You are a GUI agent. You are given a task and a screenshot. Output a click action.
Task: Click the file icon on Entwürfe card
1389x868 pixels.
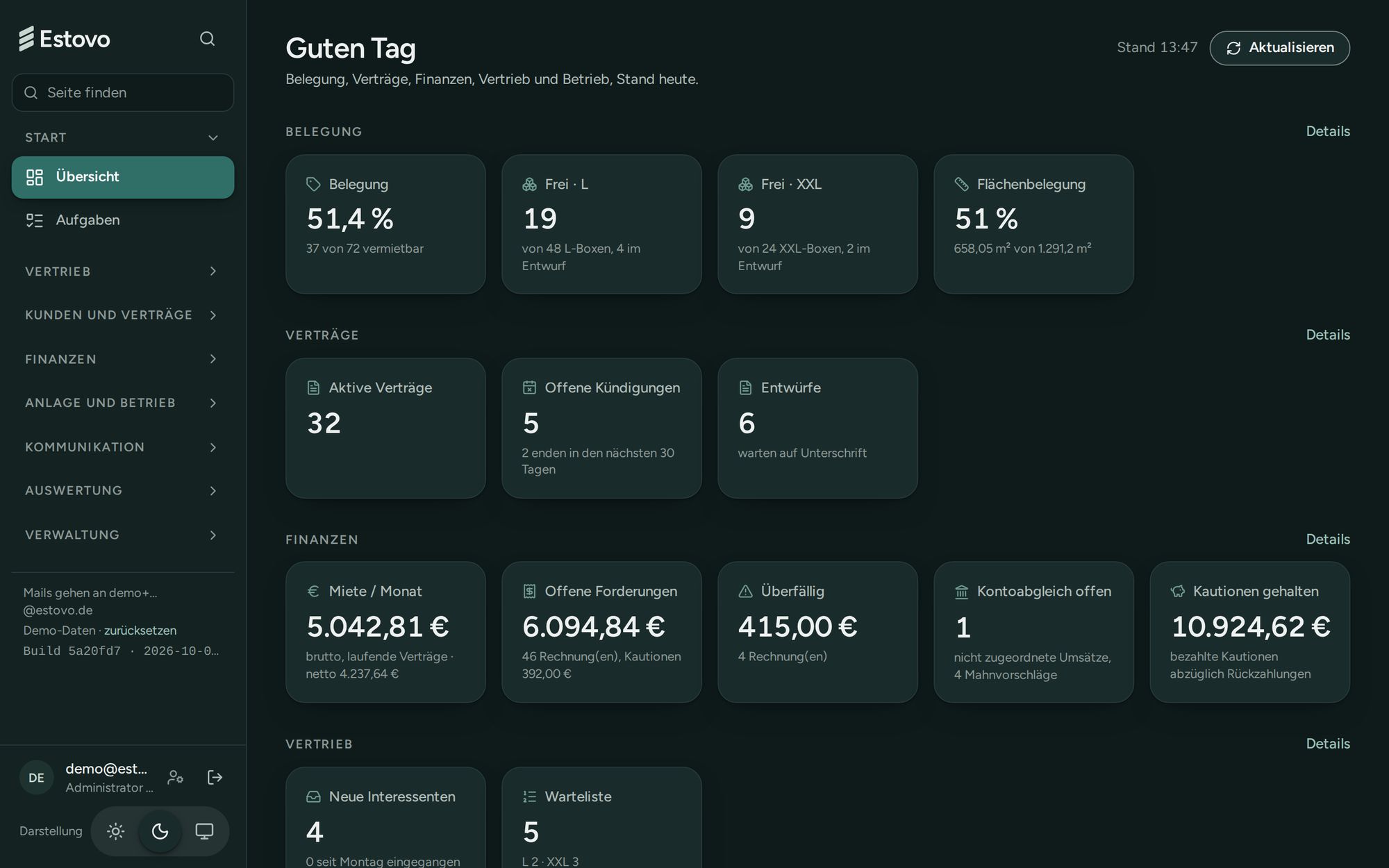[745, 387]
